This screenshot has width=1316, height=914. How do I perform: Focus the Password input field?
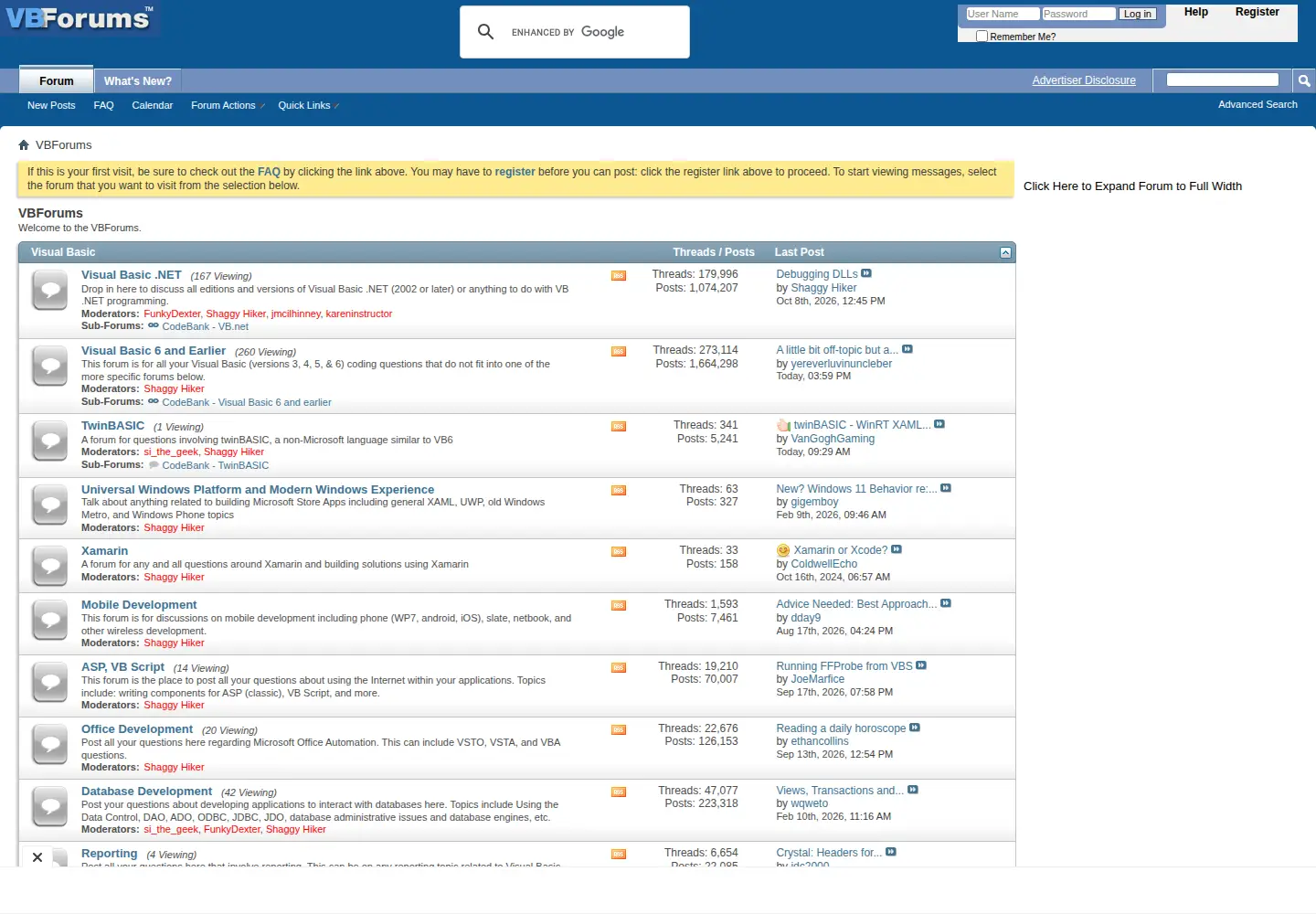pos(1078,14)
